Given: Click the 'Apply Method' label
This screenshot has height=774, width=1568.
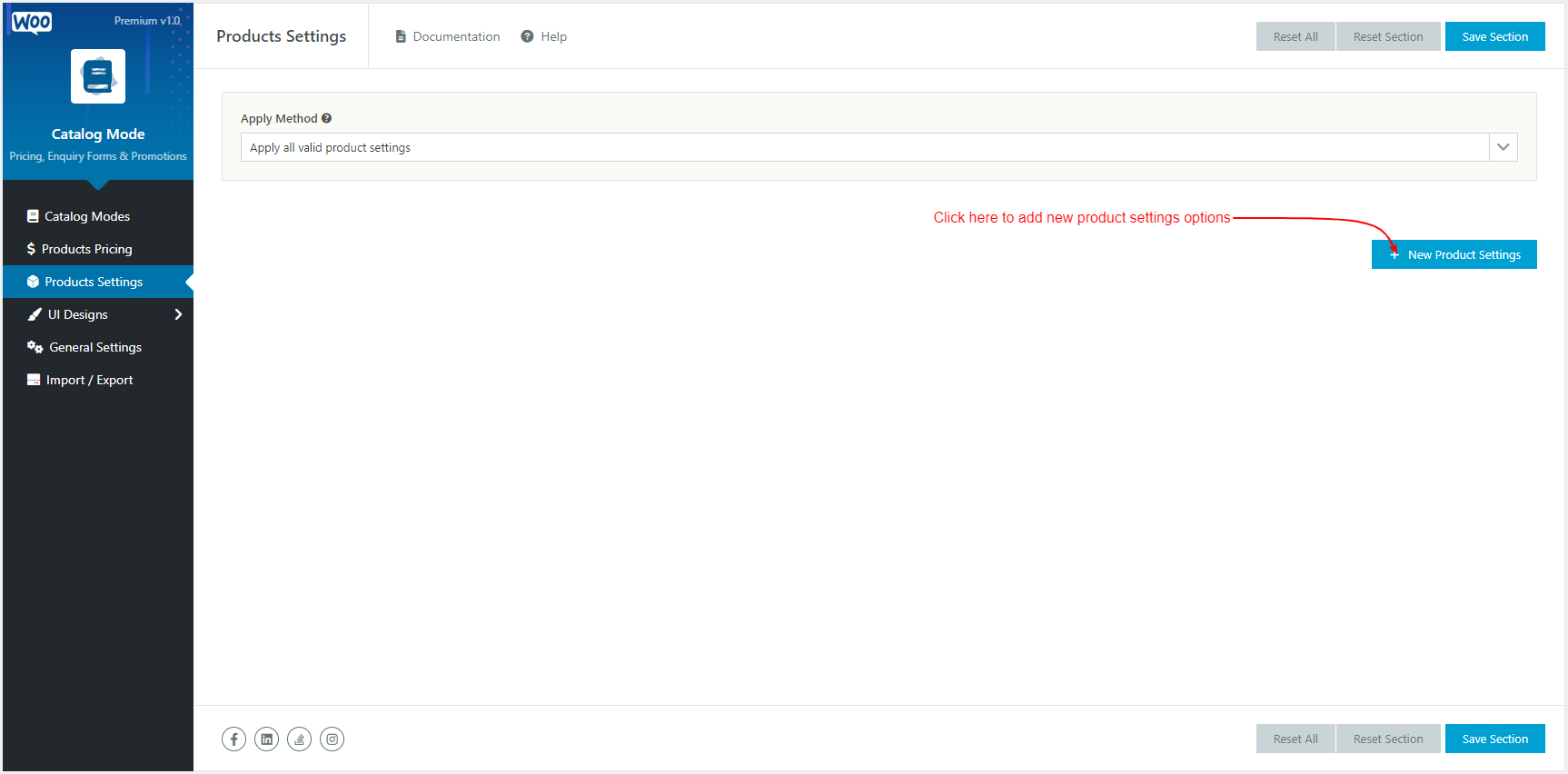Looking at the screenshot, I should pyautogui.click(x=279, y=118).
